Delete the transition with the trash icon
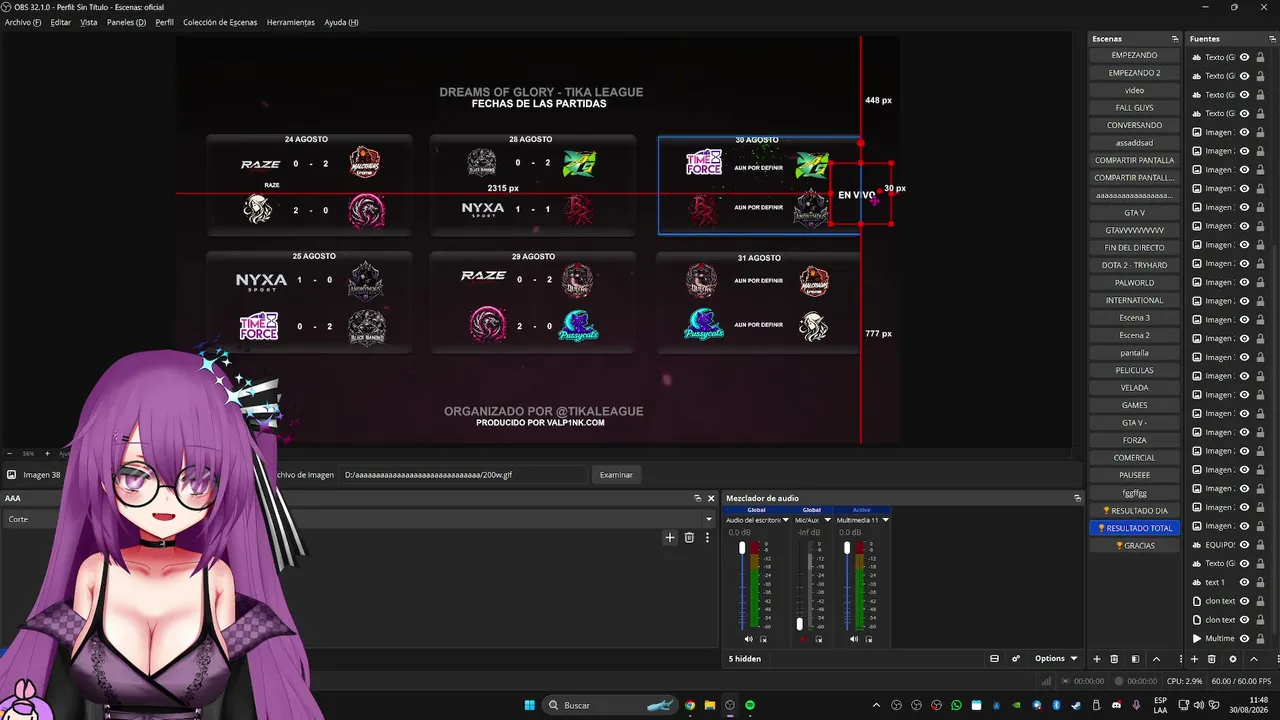1280x720 pixels. [x=689, y=537]
